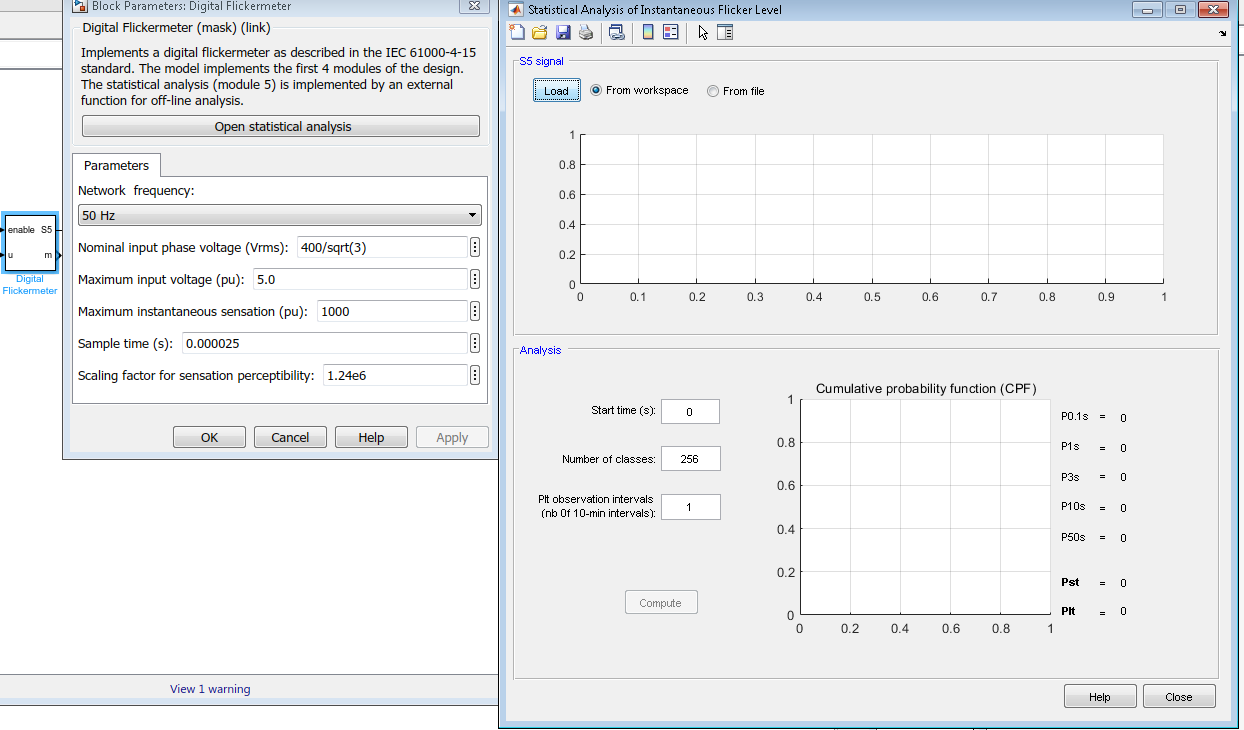
Task: Insert a colorbar from the toolbar
Action: click(x=648, y=32)
